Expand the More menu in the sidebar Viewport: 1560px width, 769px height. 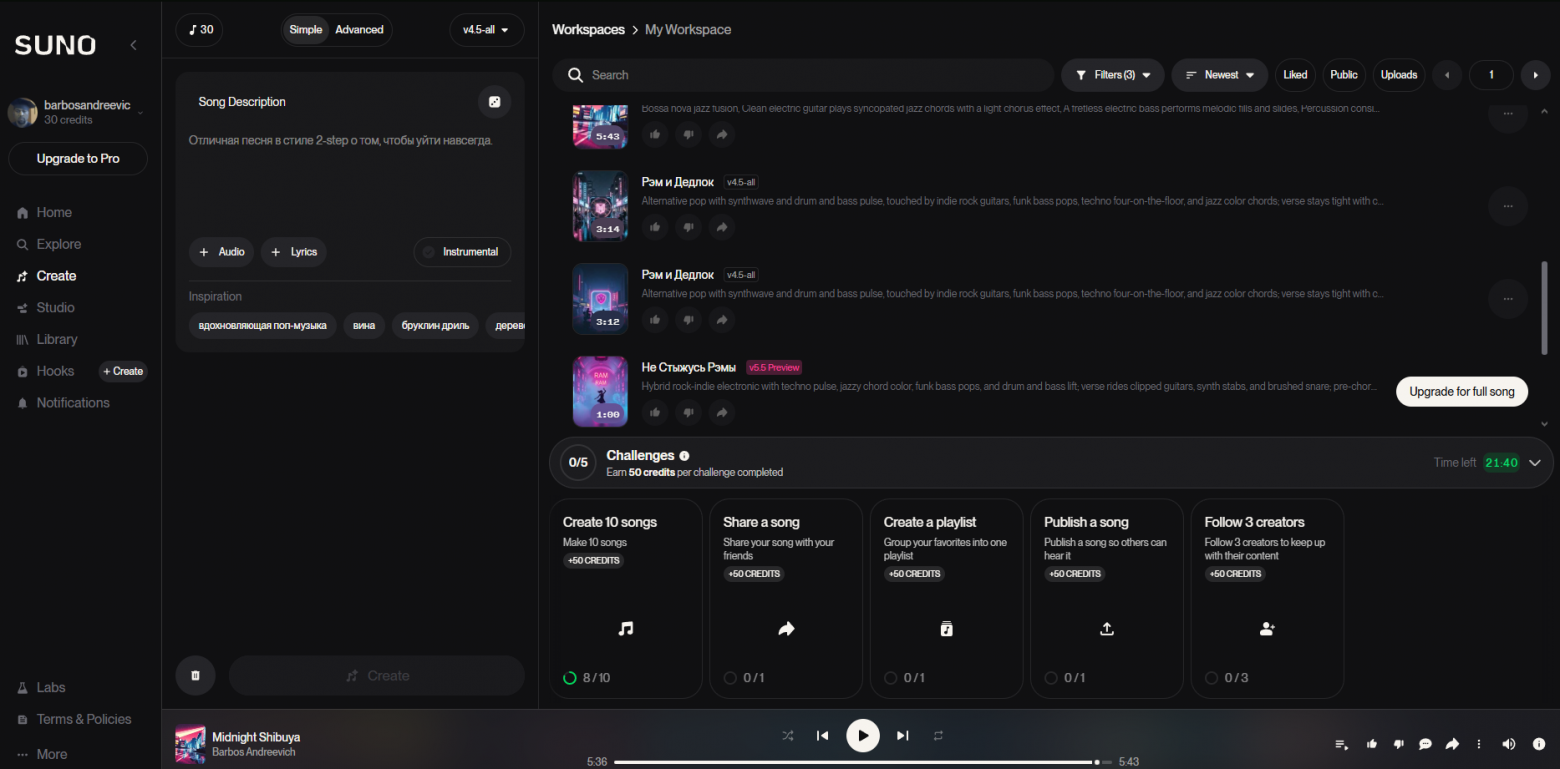click(x=42, y=754)
